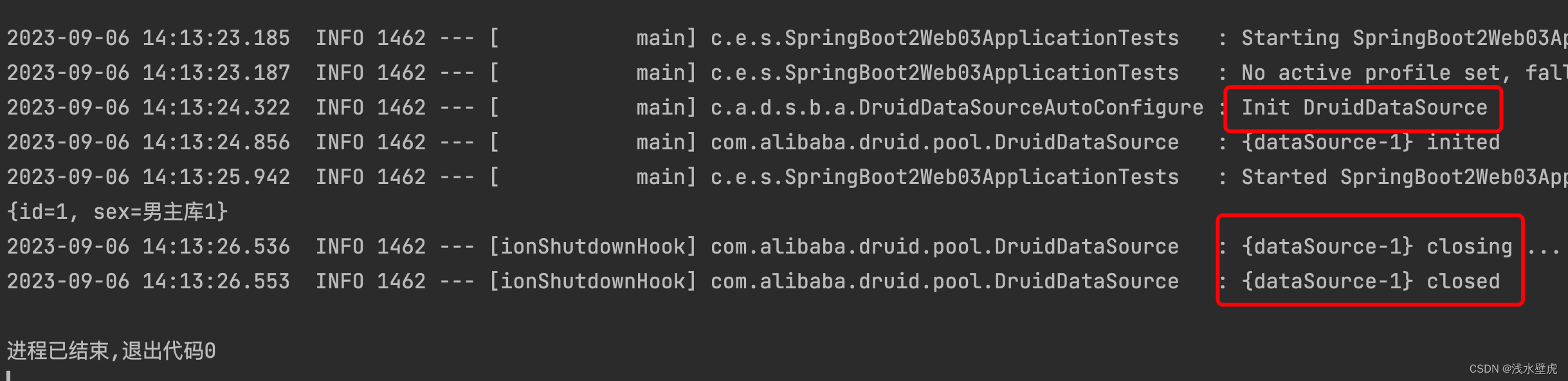Click the first '[ionShutdownHook]' thread name

click(x=592, y=246)
